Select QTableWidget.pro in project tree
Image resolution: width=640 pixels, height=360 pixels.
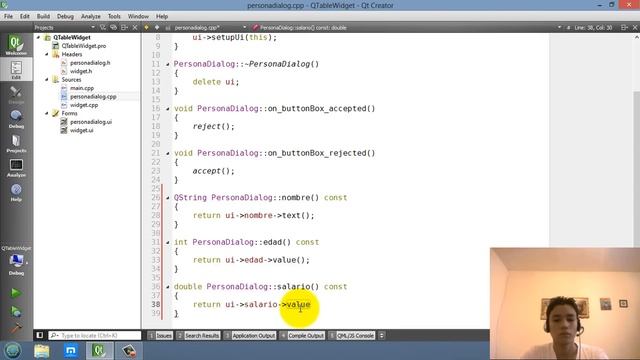(x=84, y=46)
